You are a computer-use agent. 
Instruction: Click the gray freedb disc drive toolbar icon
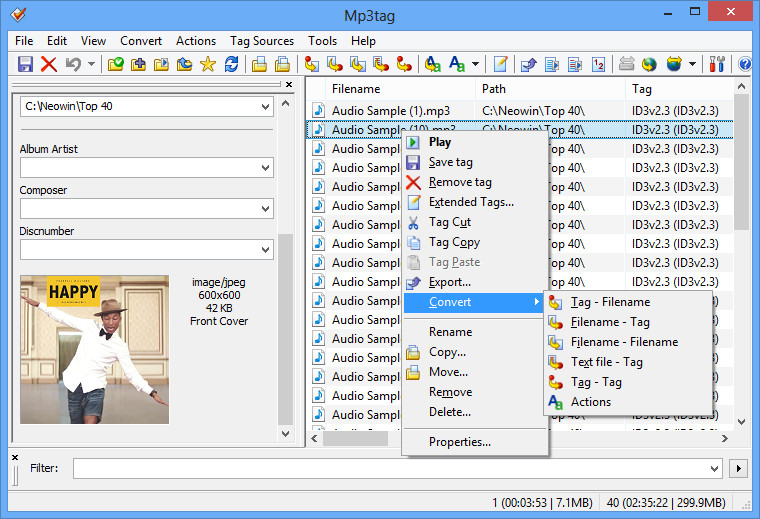(x=626, y=64)
